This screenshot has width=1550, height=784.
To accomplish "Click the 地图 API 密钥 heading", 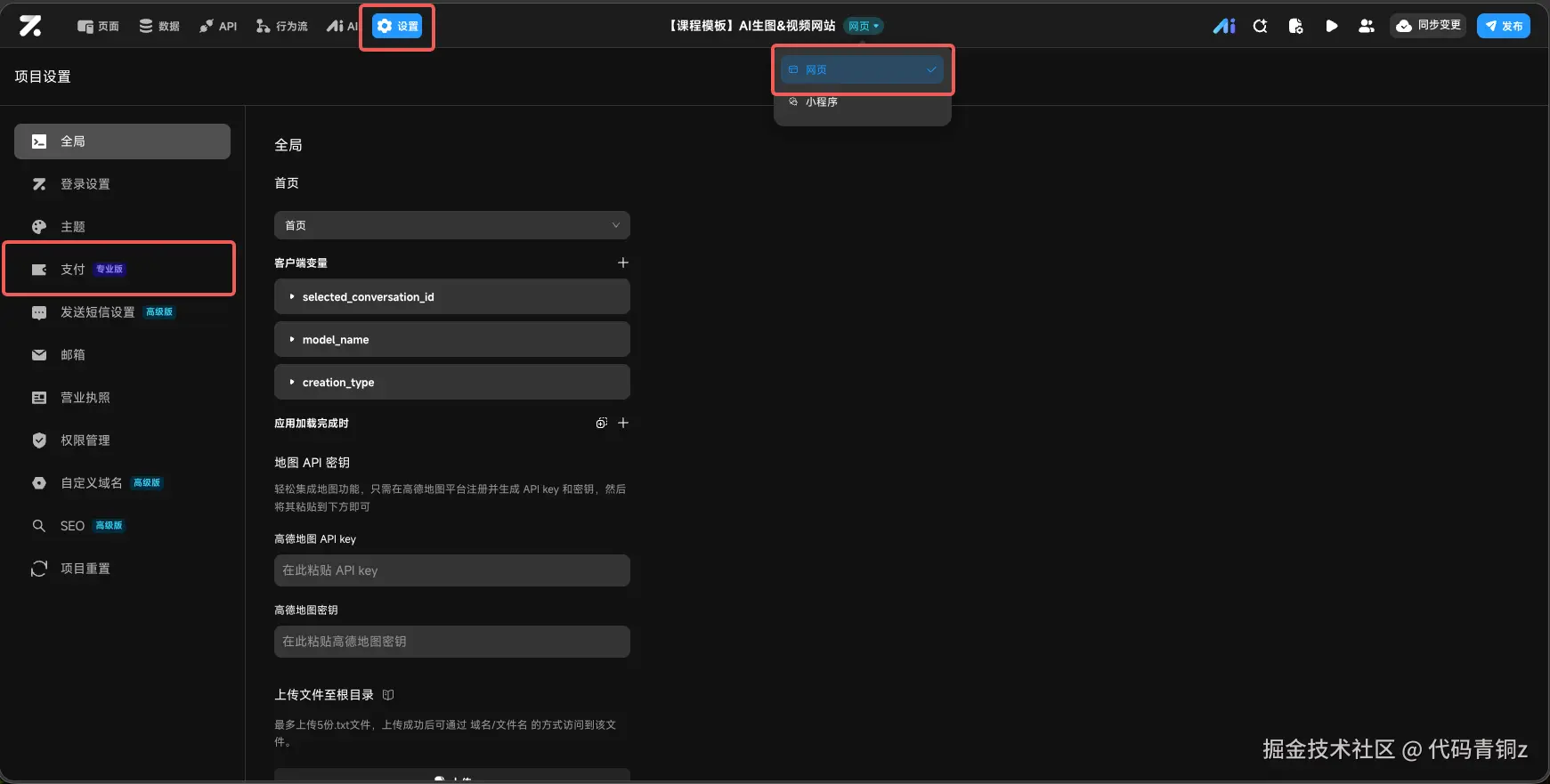I will (312, 463).
